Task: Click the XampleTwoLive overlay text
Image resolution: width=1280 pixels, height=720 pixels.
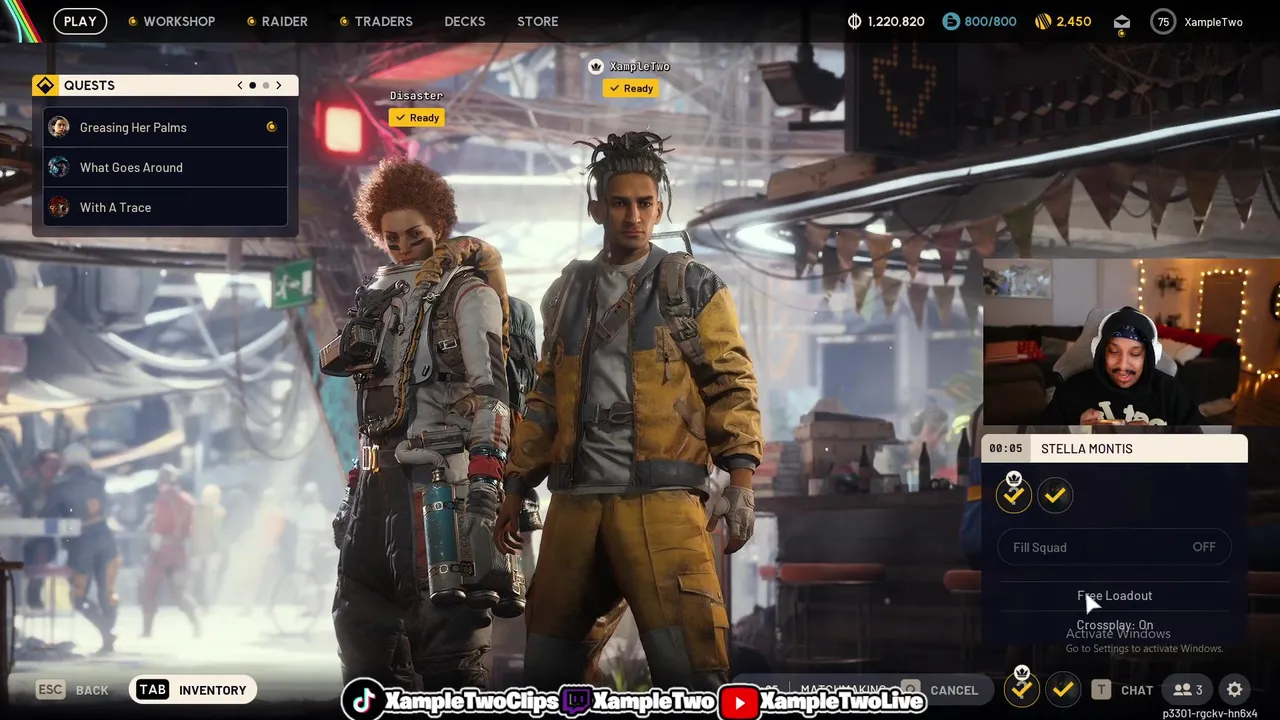Action: pyautogui.click(x=842, y=702)
